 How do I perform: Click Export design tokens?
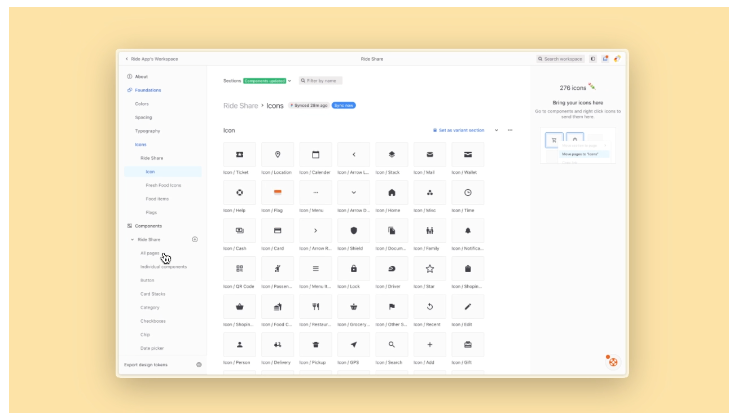pos(146,365)
